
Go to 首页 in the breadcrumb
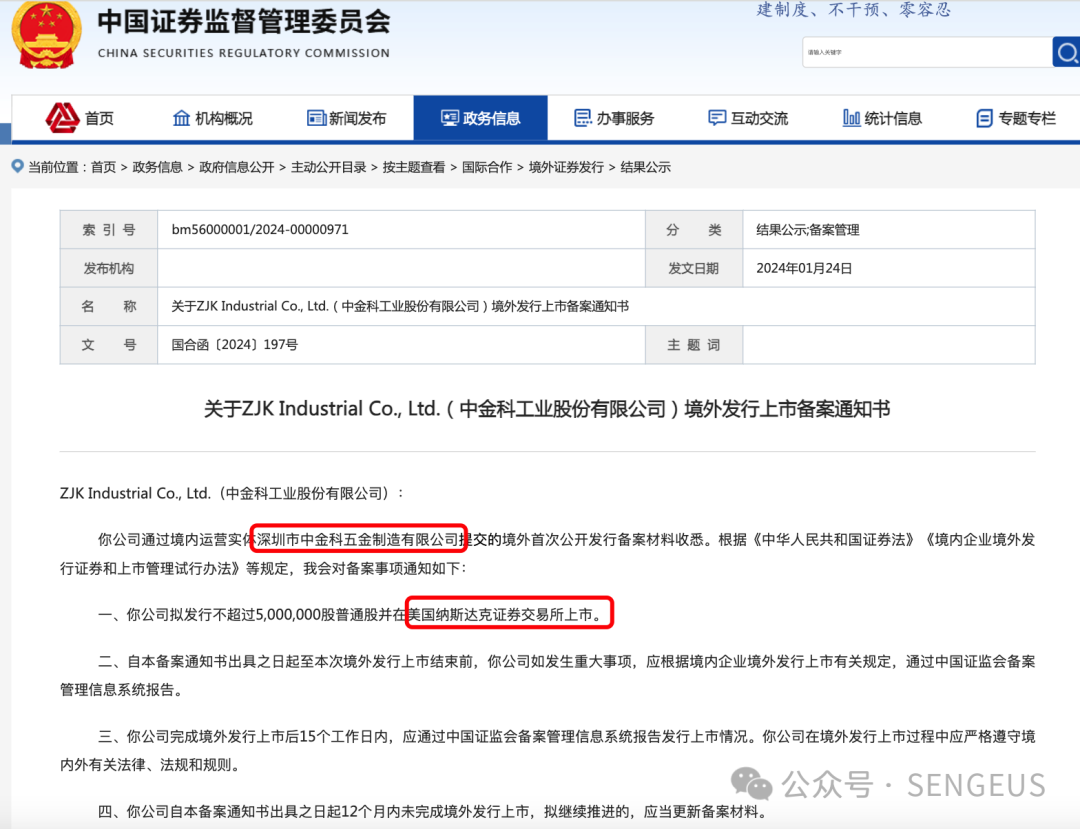tap(103, 167)
